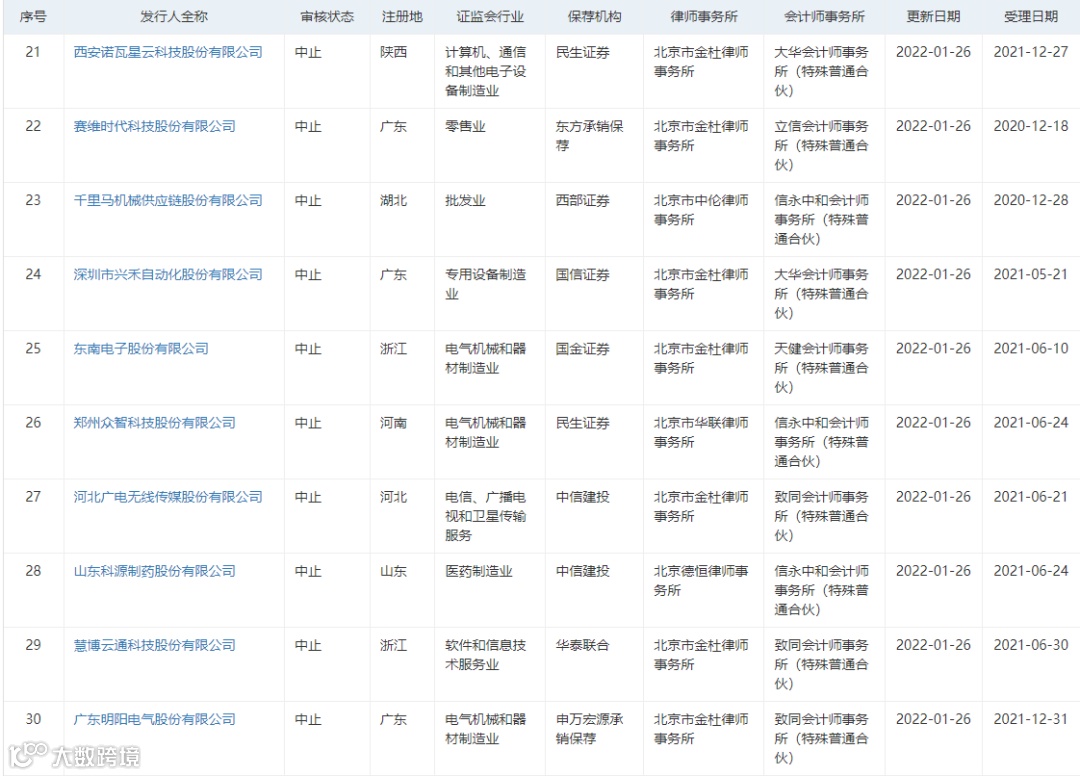Open 广东明阳电气股份有限公司 link
This screenshot has width=1080, height=776.
[x=154, y=720]
